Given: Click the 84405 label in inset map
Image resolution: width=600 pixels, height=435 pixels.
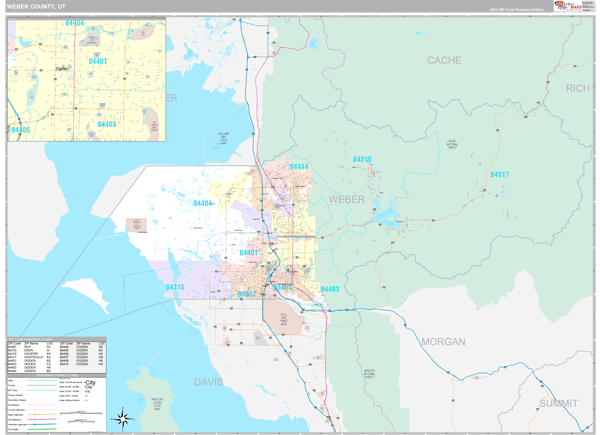Looking at the screenshot, I should click(x=20, y=130).
